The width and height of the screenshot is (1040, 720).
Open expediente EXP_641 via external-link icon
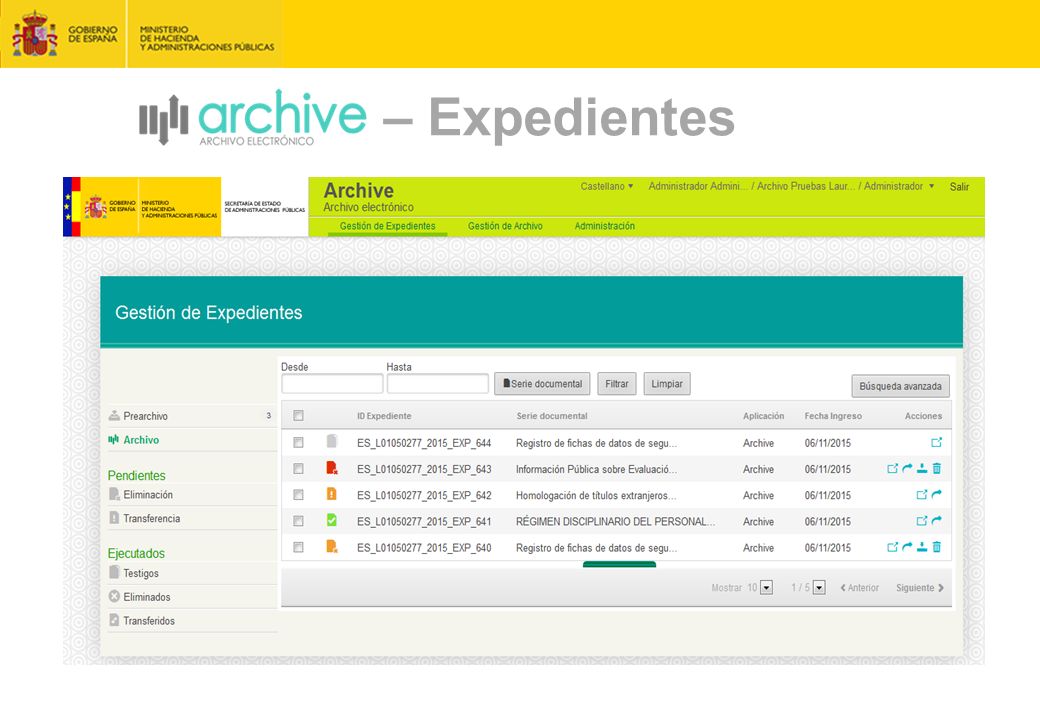(922, 521)
